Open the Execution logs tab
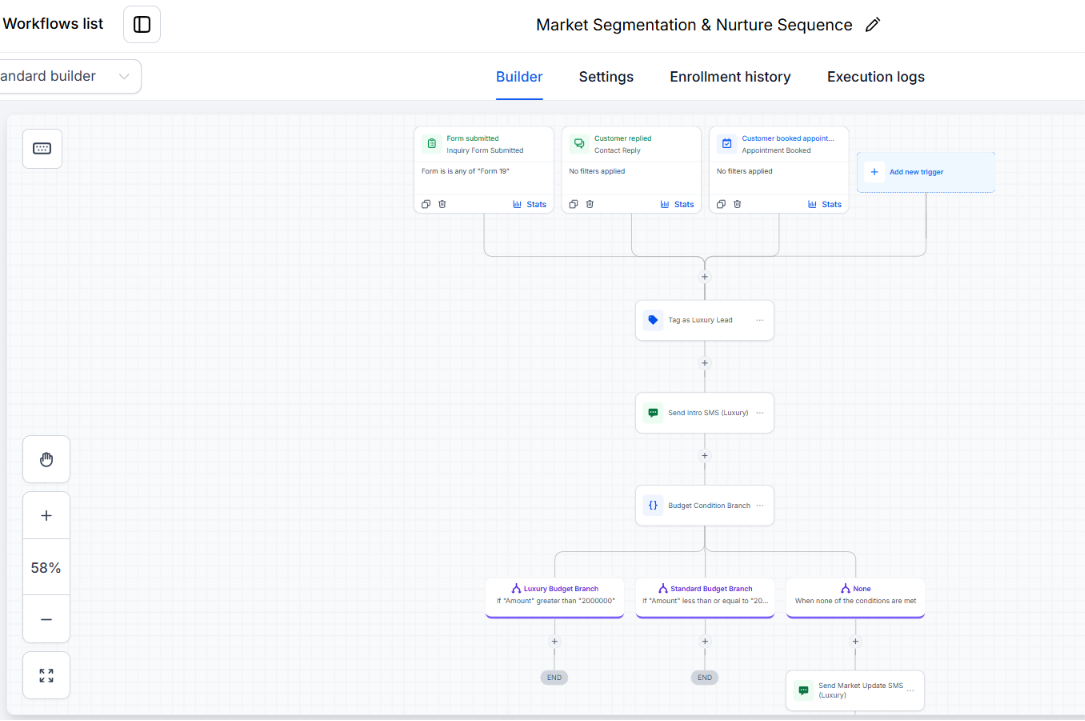1085x721 pixels. (x=875, y=77)
